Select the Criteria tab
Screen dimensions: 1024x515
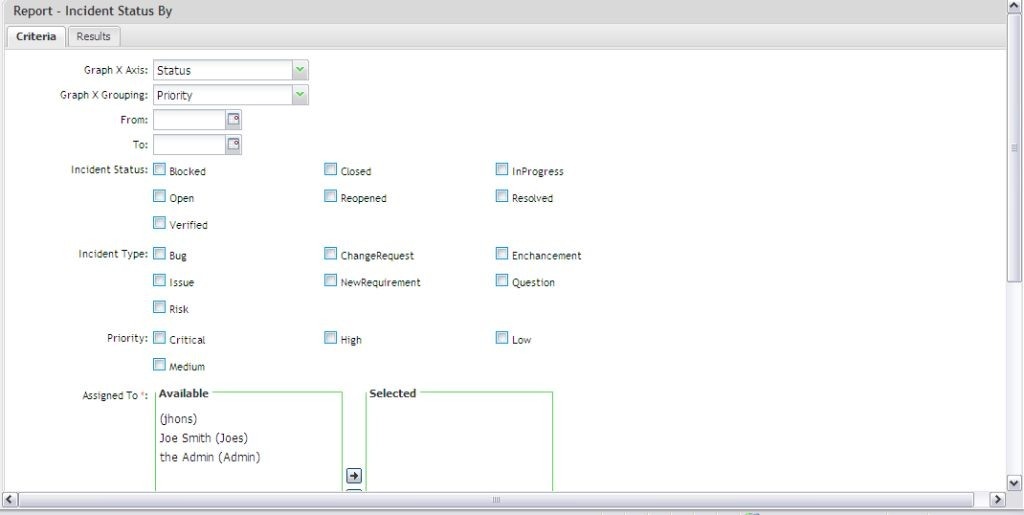36,36
